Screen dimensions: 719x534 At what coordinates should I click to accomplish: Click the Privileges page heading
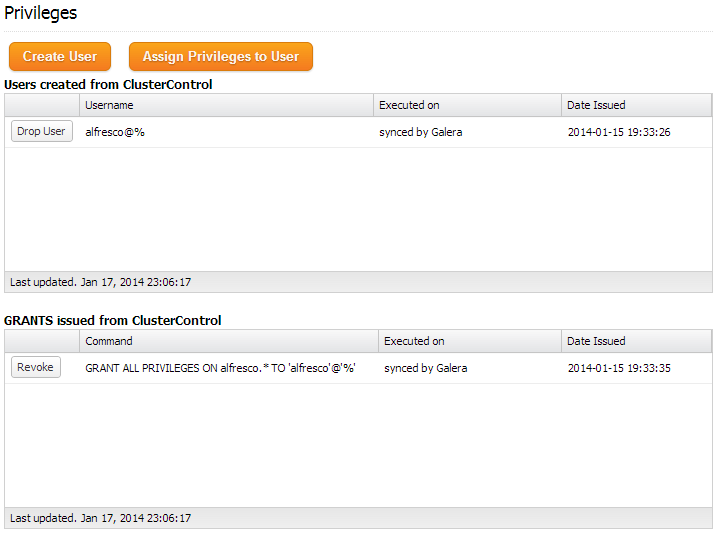41,13
